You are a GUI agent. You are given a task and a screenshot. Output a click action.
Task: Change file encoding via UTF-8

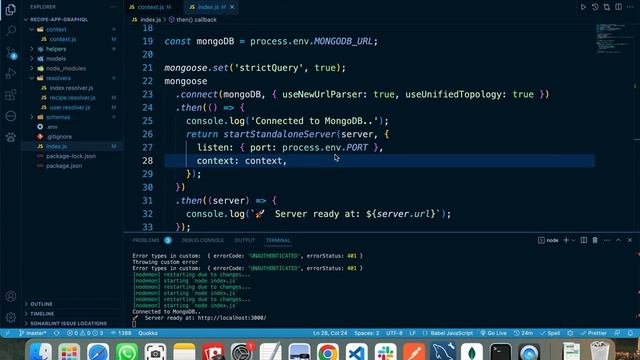click(394, 333)
